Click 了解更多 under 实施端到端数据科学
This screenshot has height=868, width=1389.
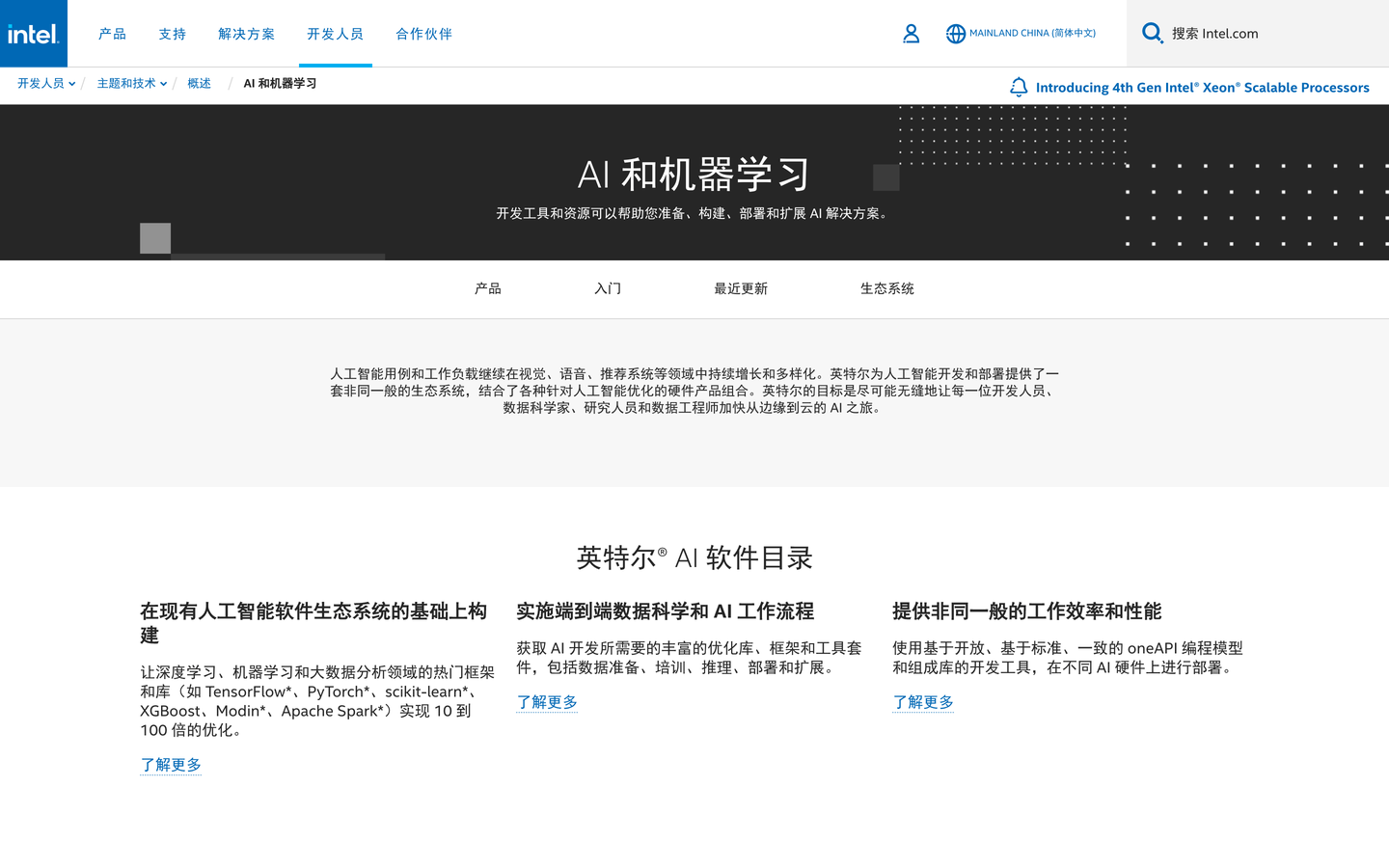(547, 702)
